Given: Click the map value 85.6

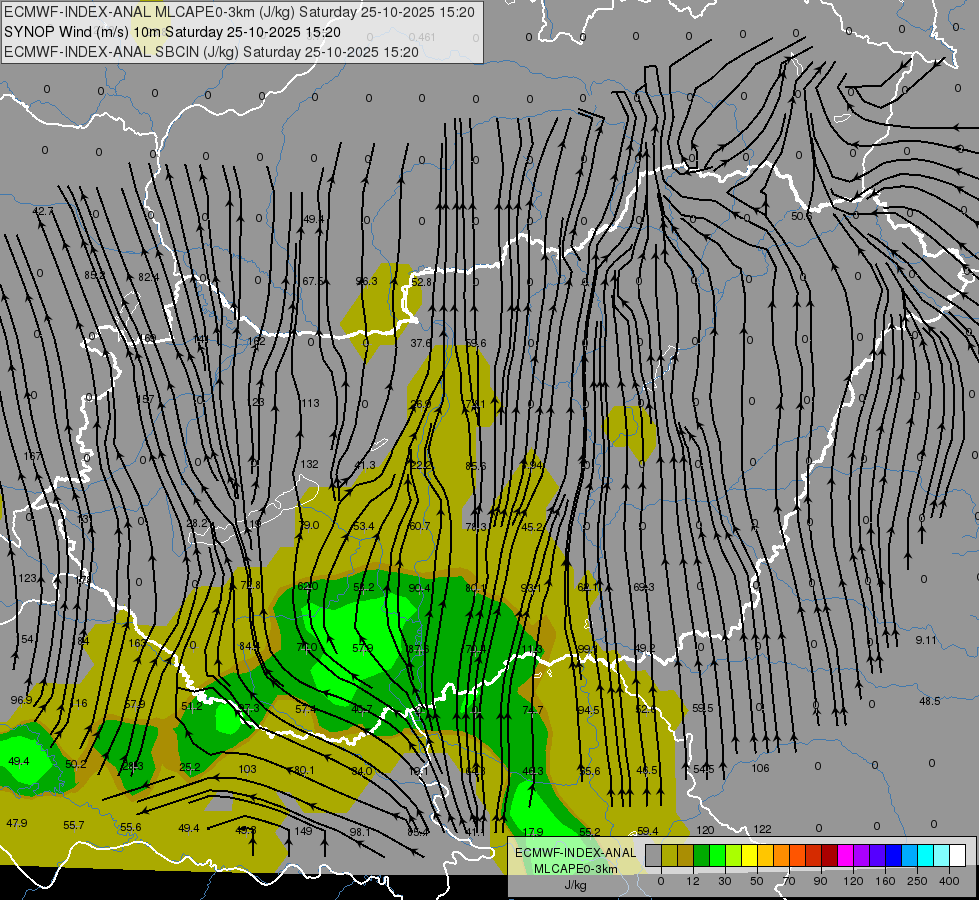Looking at the screenshot, I should pos(476,466).
